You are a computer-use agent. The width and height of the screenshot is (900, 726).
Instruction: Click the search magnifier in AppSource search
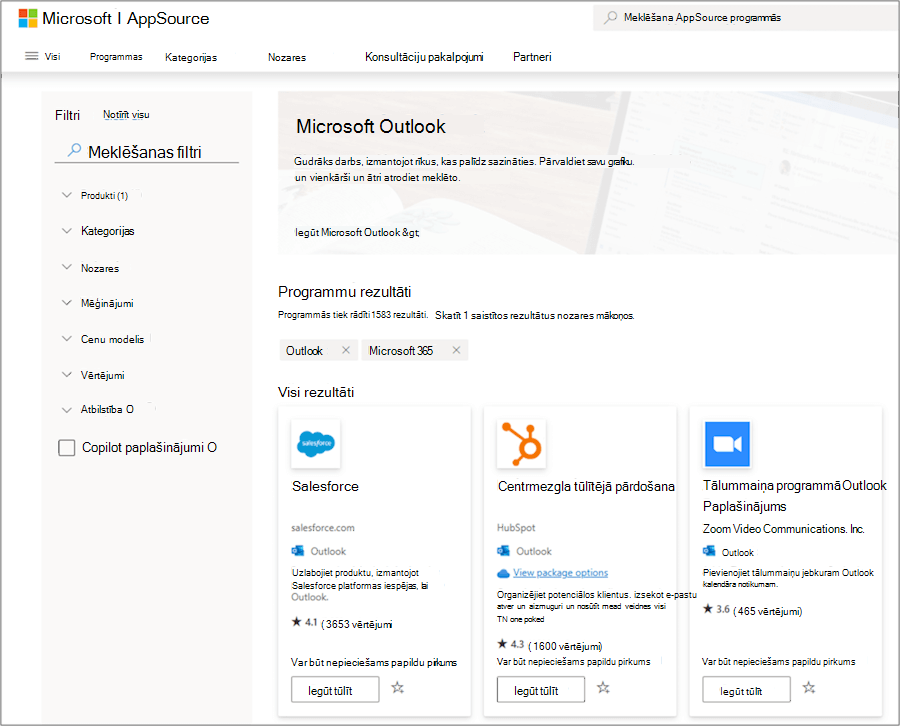(611, 17)
